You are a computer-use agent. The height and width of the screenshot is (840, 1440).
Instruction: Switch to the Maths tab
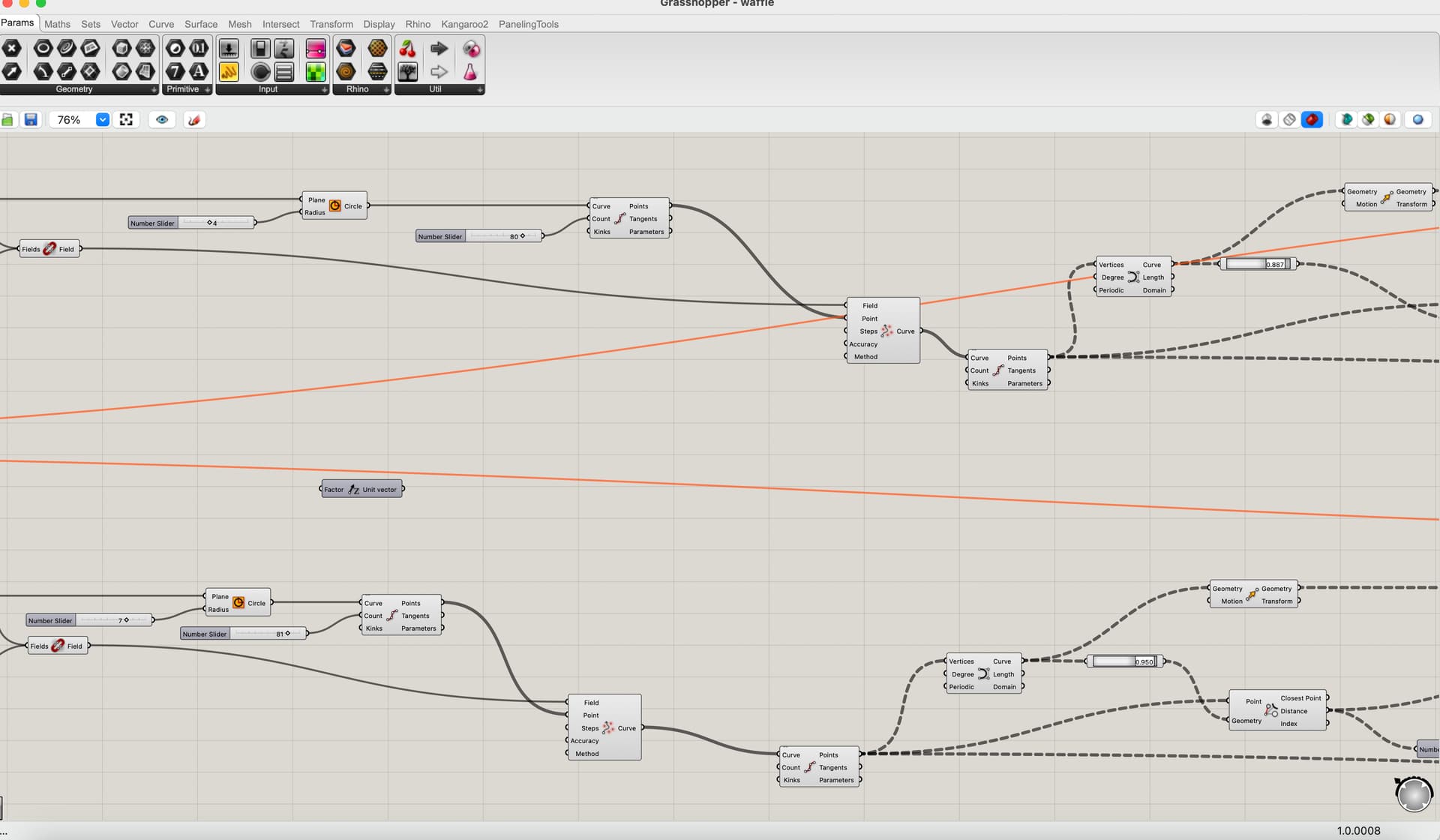[57, 24]
